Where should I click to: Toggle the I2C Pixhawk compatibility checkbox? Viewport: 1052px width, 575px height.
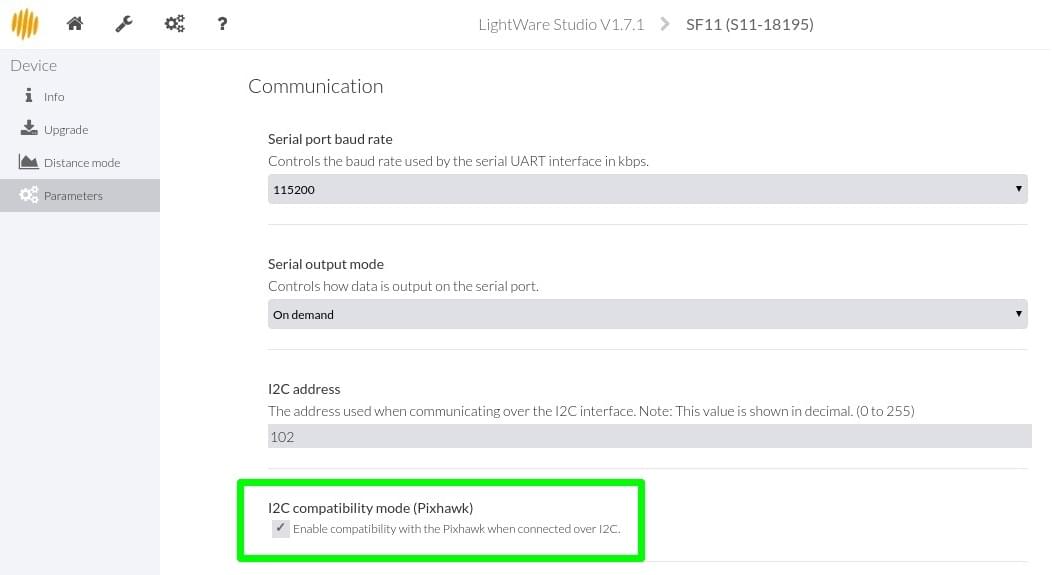[281, 528]
